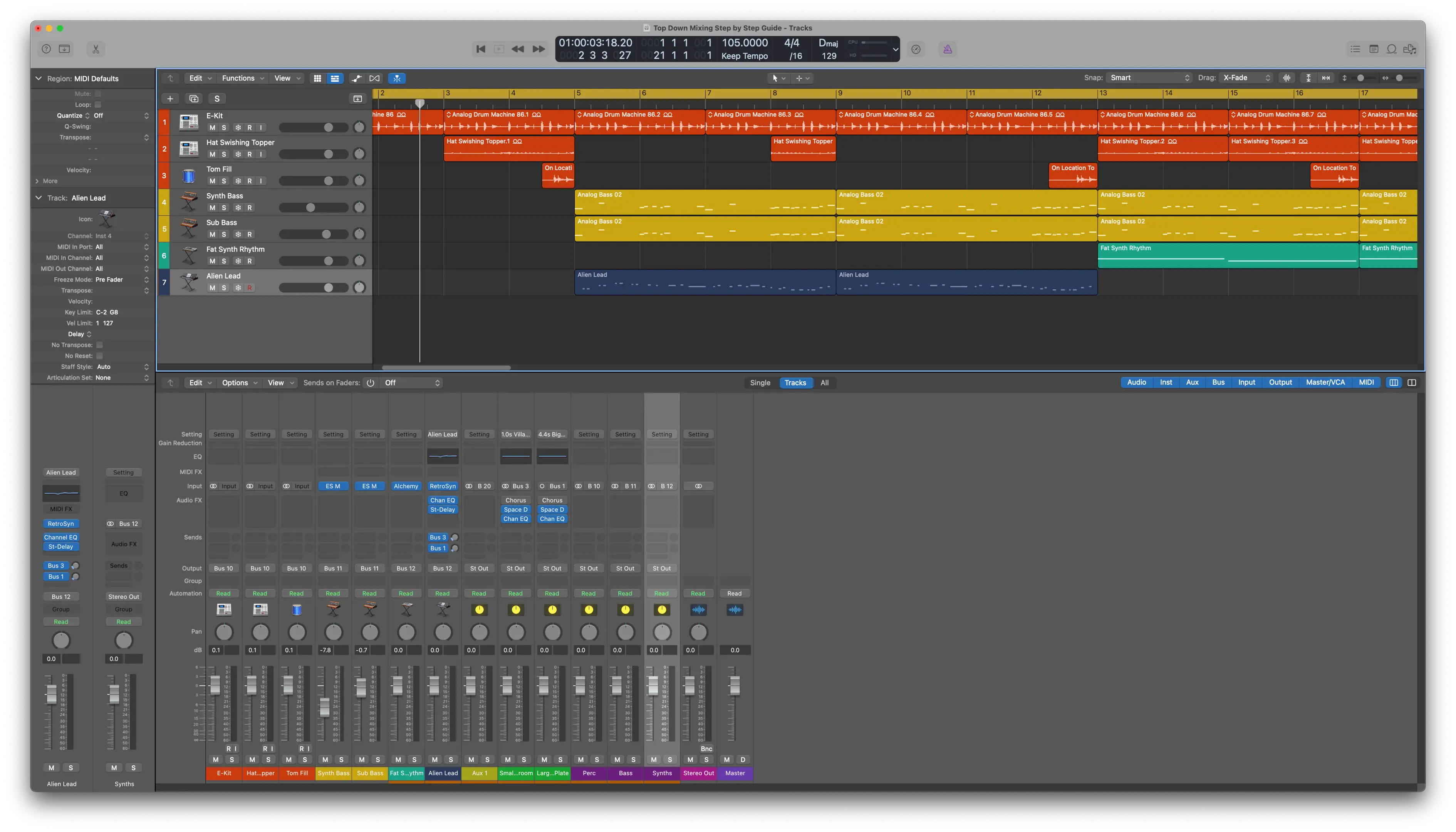1456x832 pixels.
Task: Click the Record Enable button on Alien Lead track
Action: (248, 287)
